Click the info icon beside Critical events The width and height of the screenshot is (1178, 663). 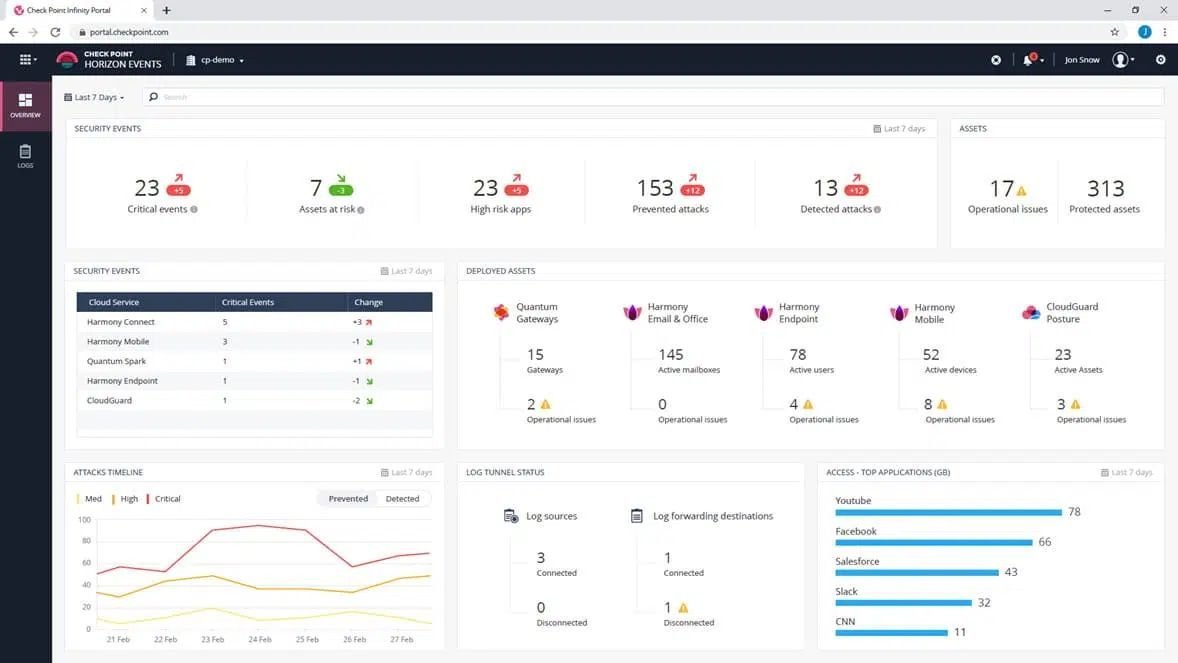coord(194,210)
